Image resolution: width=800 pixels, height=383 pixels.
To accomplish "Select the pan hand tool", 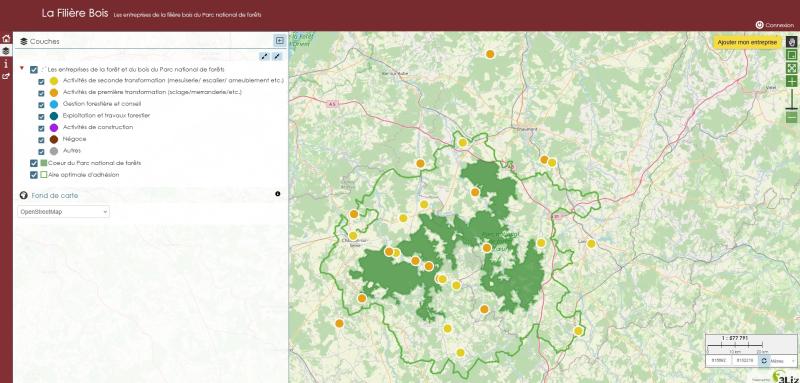I will [791, 42].
